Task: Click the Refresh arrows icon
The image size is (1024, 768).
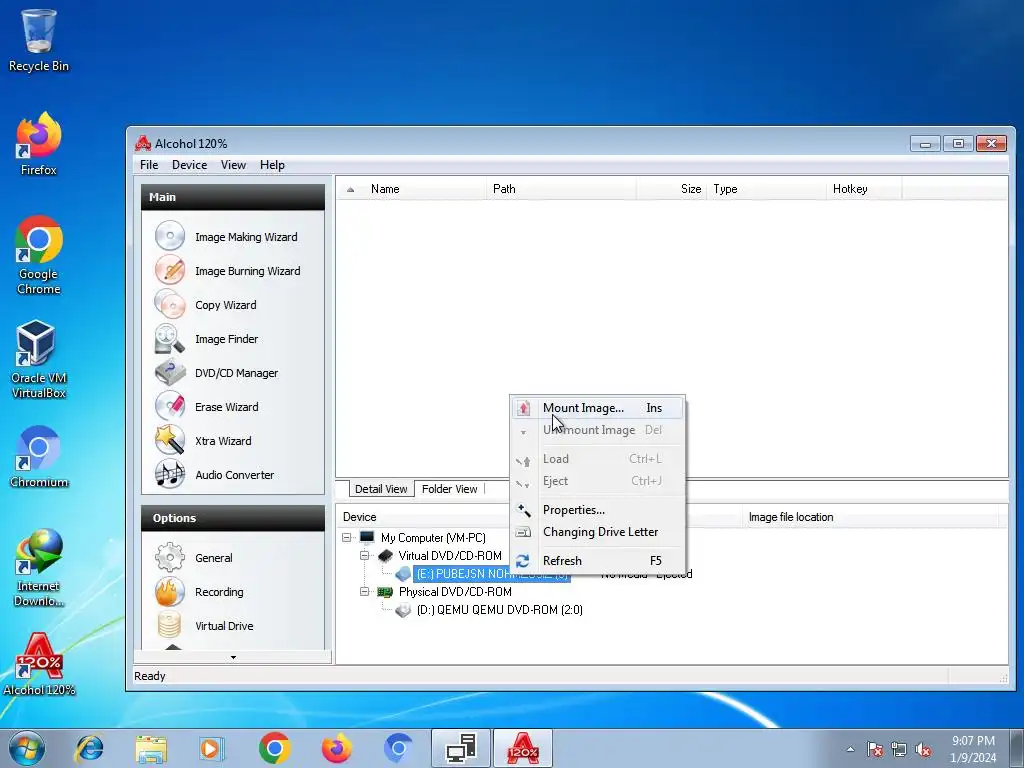Action: pyautogui.click(x=522, y=561)
